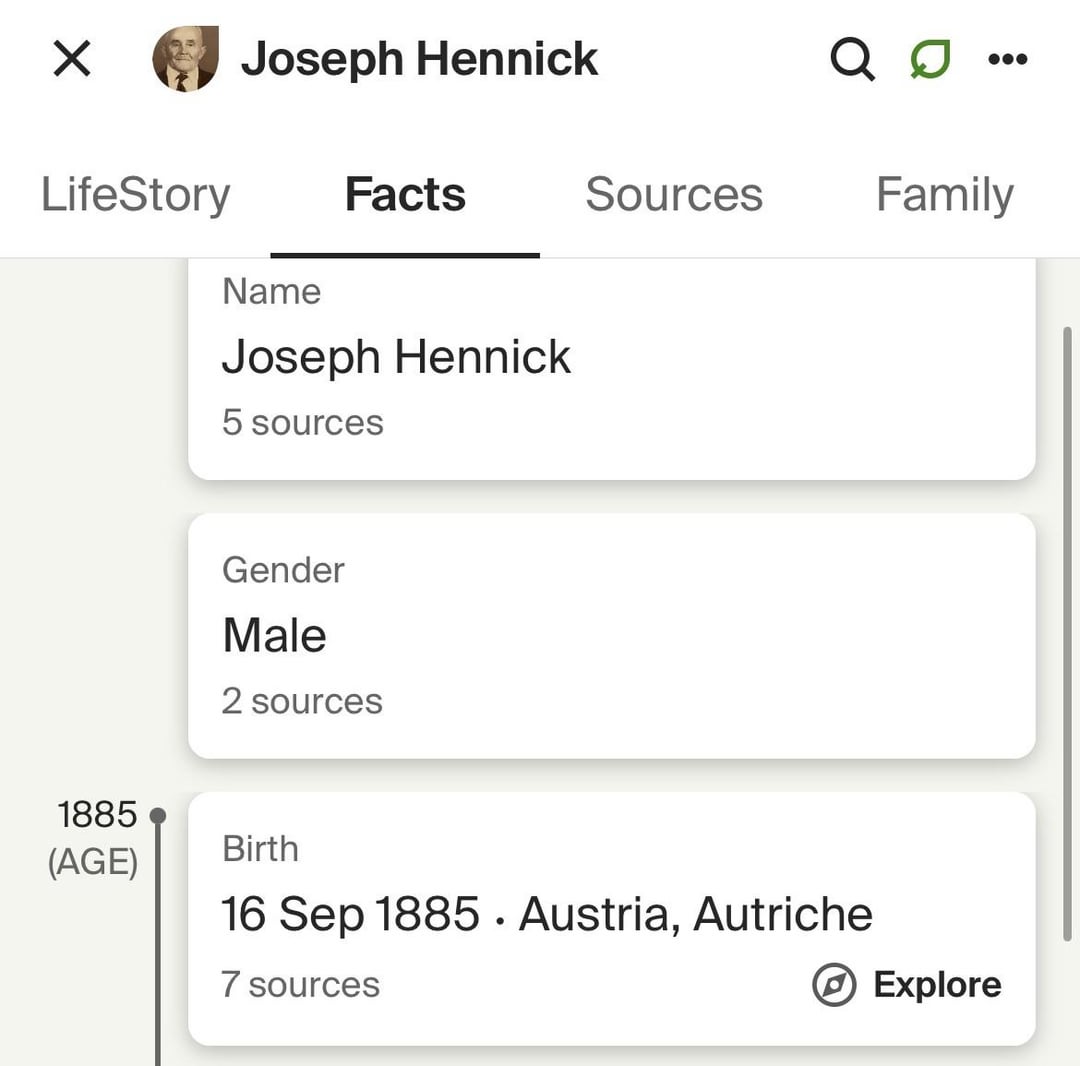This screenshot has height=1066, width=1080.
Task: View the 2 sources for Gender
Action: point(302,702)
